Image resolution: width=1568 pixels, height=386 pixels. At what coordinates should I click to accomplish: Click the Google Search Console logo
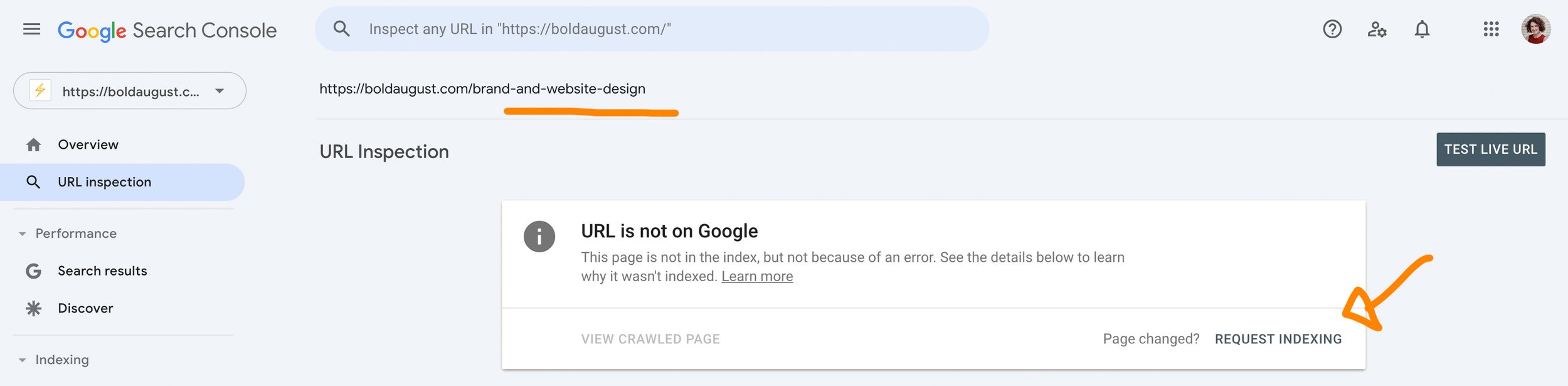click(x=167, y=30)
